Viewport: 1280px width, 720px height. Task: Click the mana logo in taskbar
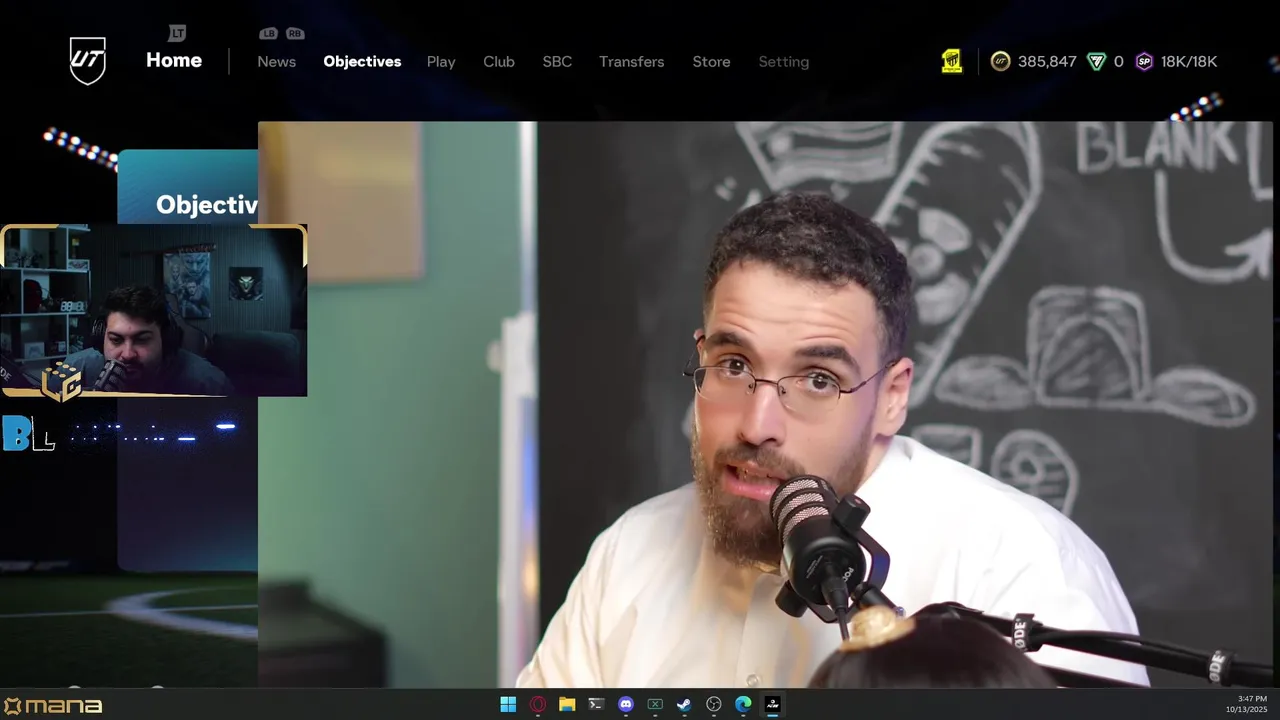coord(53,706)
